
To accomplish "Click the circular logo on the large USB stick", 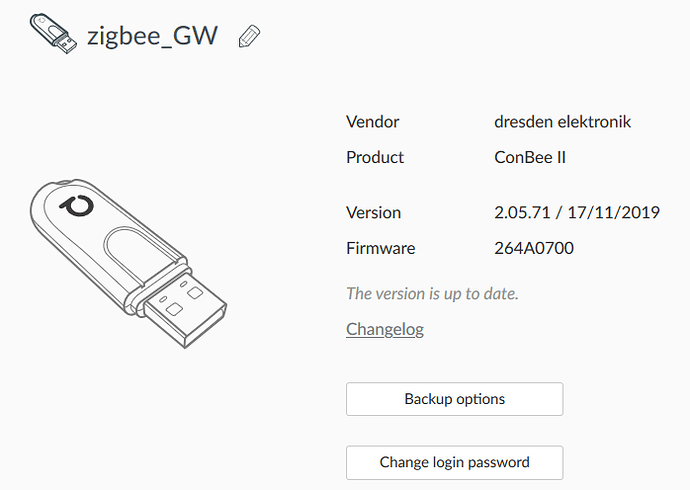I will [x=77, y=206].
